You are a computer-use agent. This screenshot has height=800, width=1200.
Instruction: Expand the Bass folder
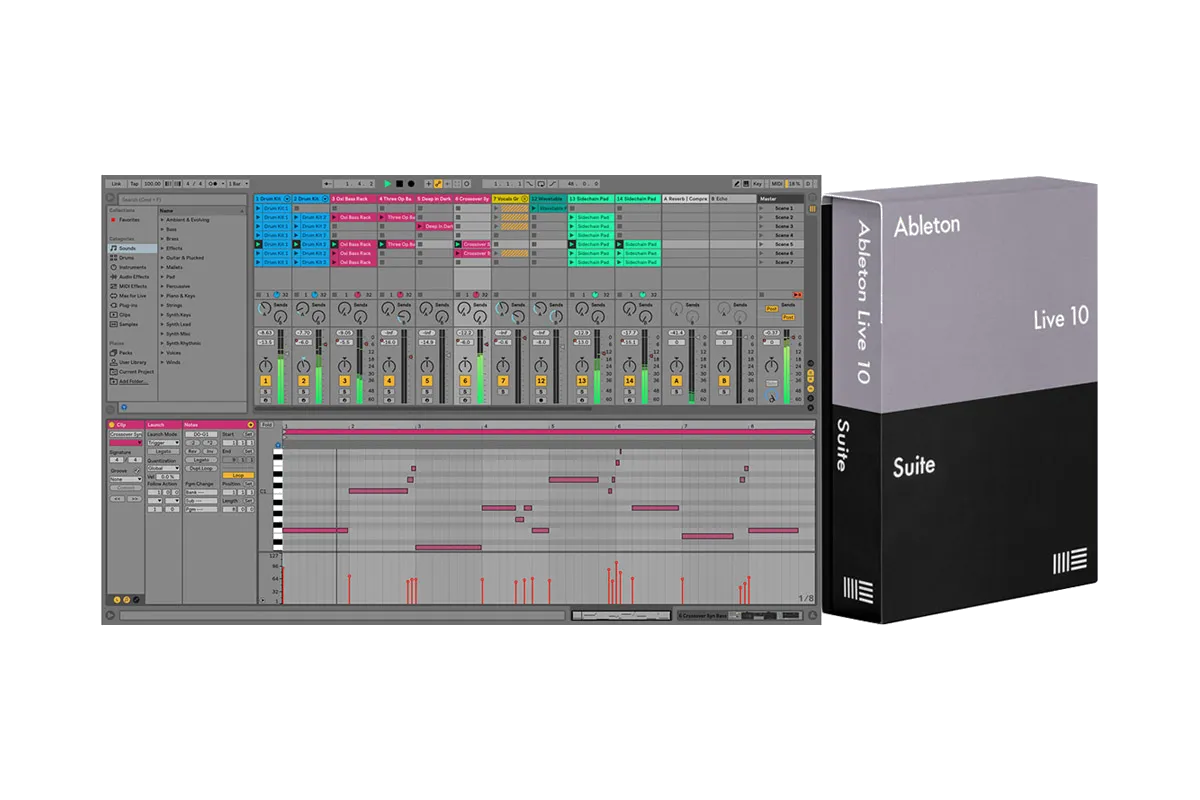pyautogui.click(x=162, y=229)
